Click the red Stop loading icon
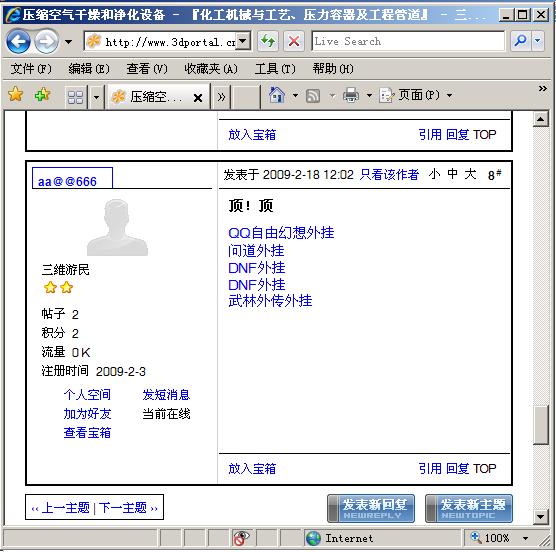The height and width of the screenshot is (552, 556). click(294, 41)
